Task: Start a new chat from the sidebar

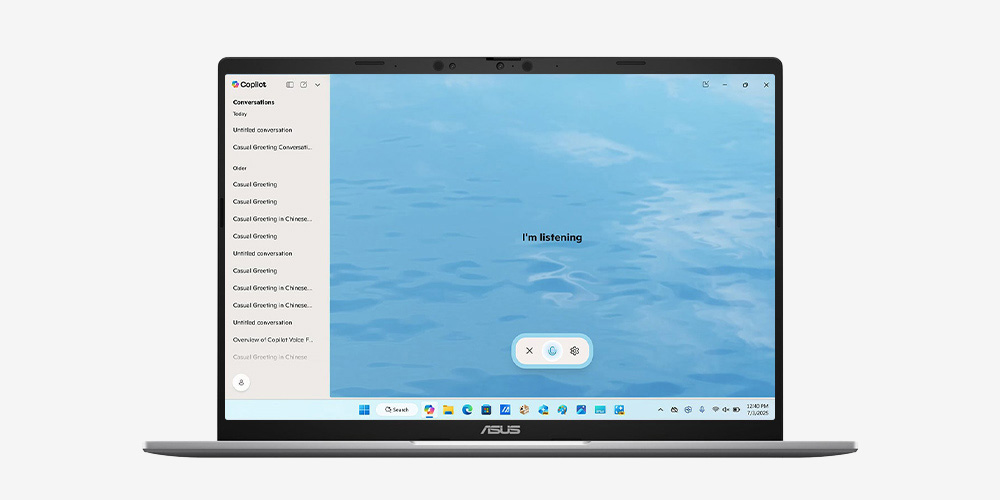Action: pyautogui.click(x=304, y=85)
